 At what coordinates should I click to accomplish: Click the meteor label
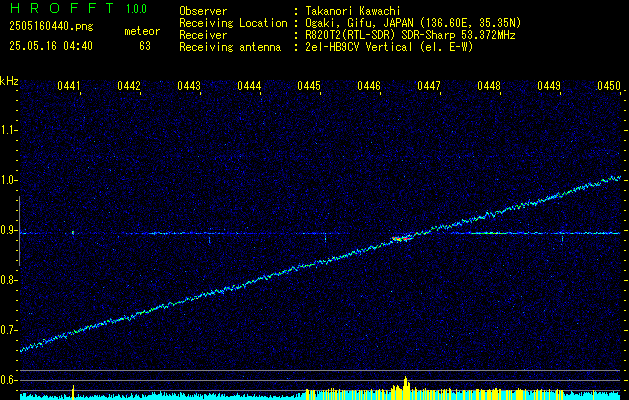[x=142, y=31]
